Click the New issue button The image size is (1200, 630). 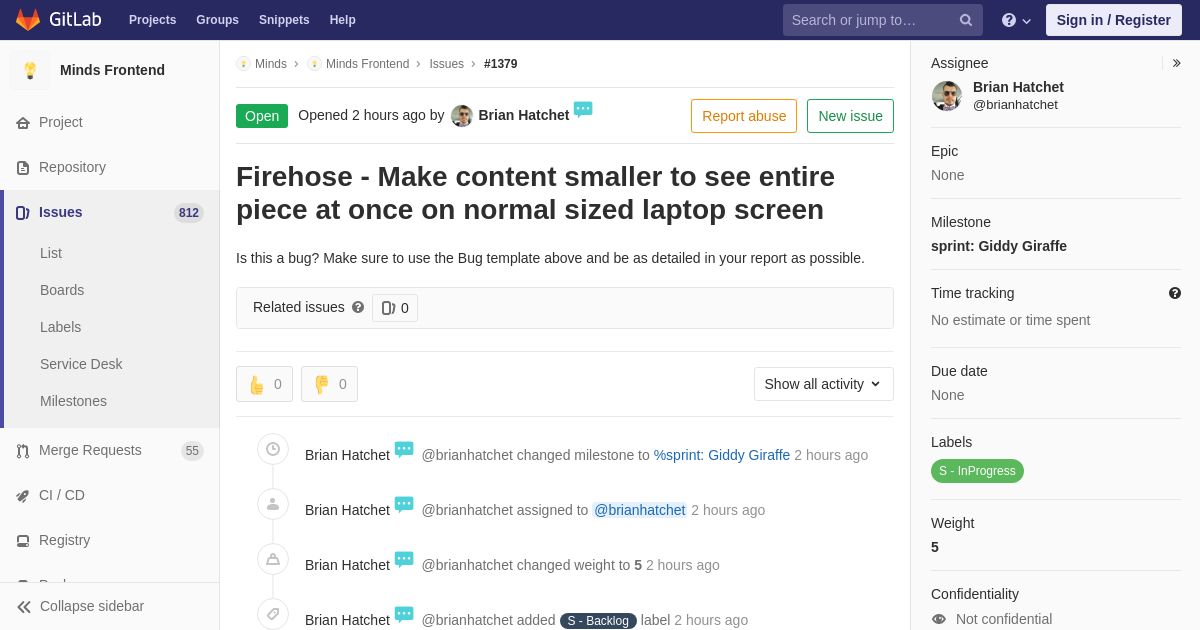coord(850,116)
